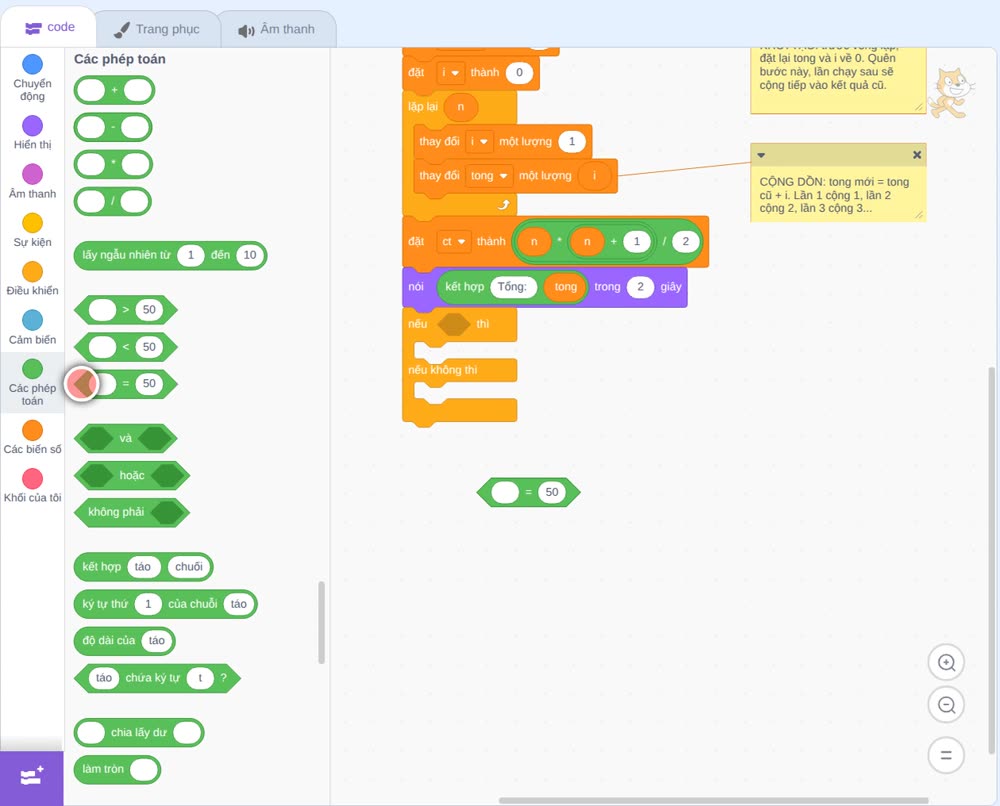Close the CỘNG DỒN comment
The width and height of the screenshot is (1000, 806).
pyautogui.click(x=916, y=155)
